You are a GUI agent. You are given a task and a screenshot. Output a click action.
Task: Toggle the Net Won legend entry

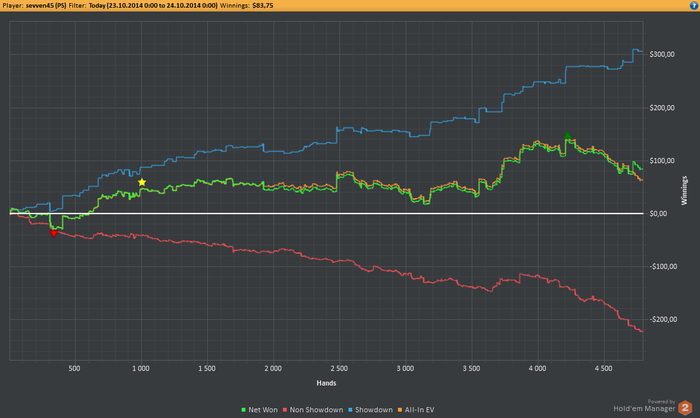coord(259,410)
